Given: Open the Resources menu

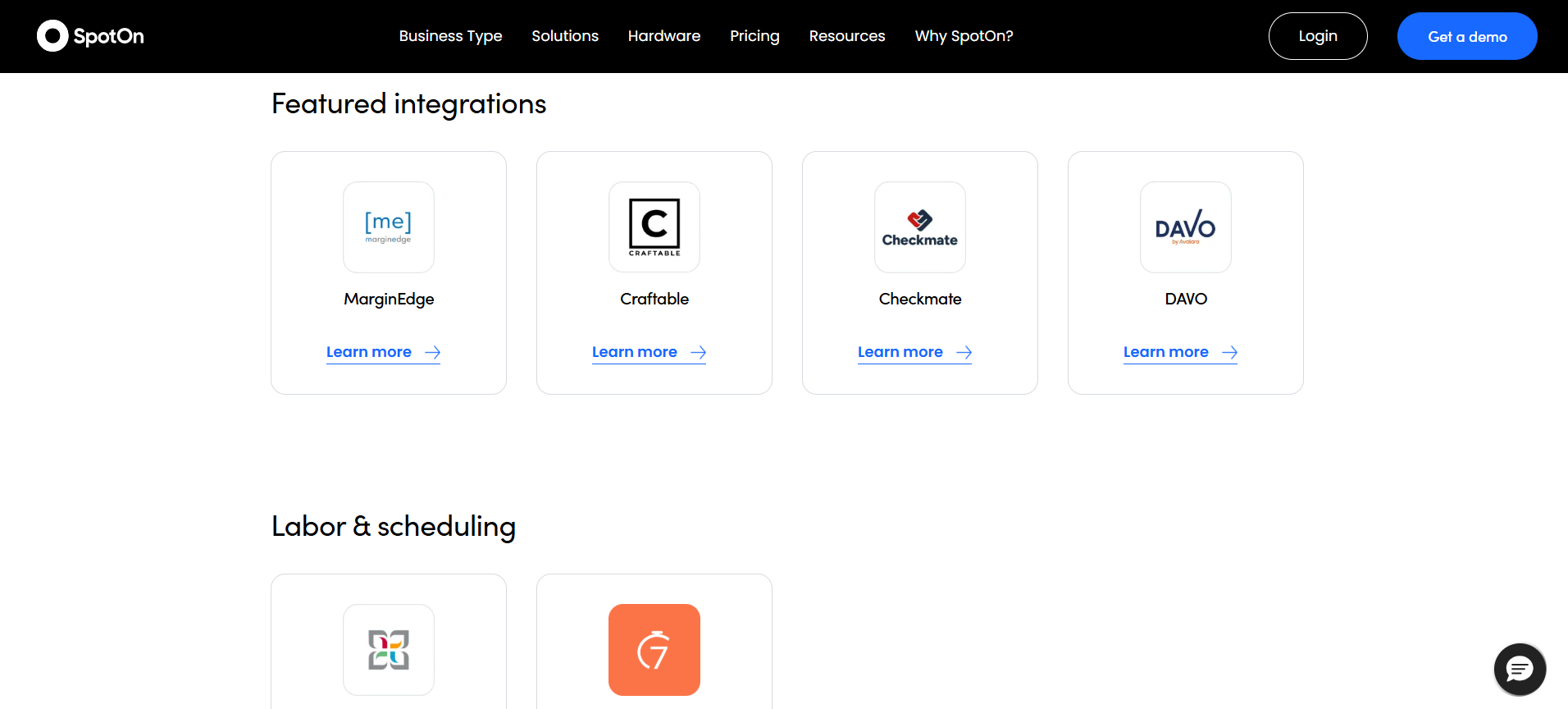Looking at the screenshot, I should point(847,36).
